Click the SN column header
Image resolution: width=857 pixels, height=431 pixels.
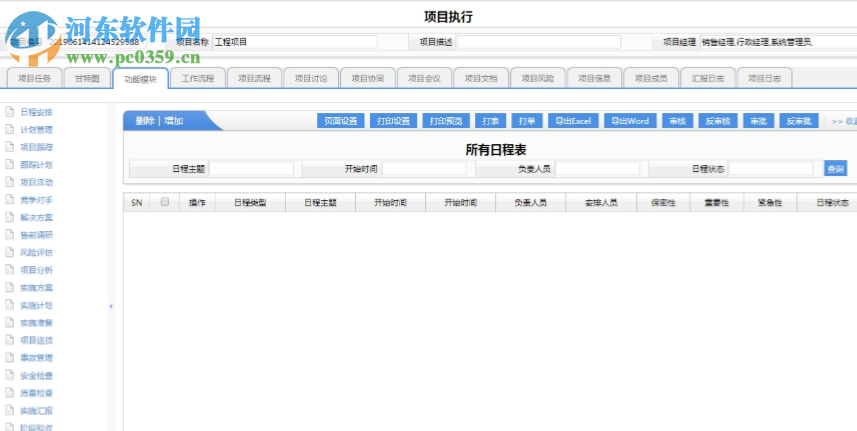tap(137, 203)
